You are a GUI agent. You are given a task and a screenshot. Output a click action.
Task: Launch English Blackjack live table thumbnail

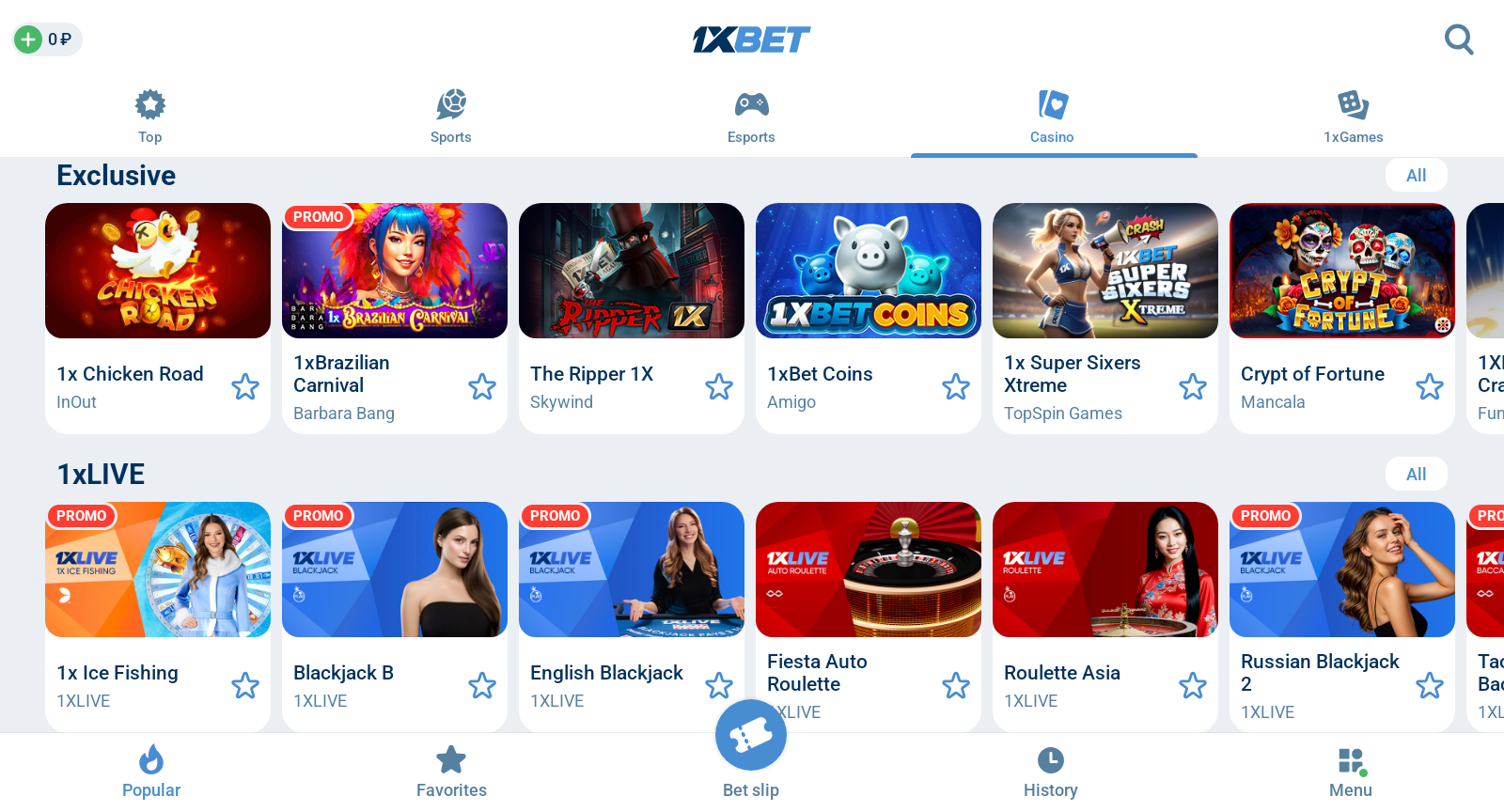pyautogui.click(x=632, y=570)
